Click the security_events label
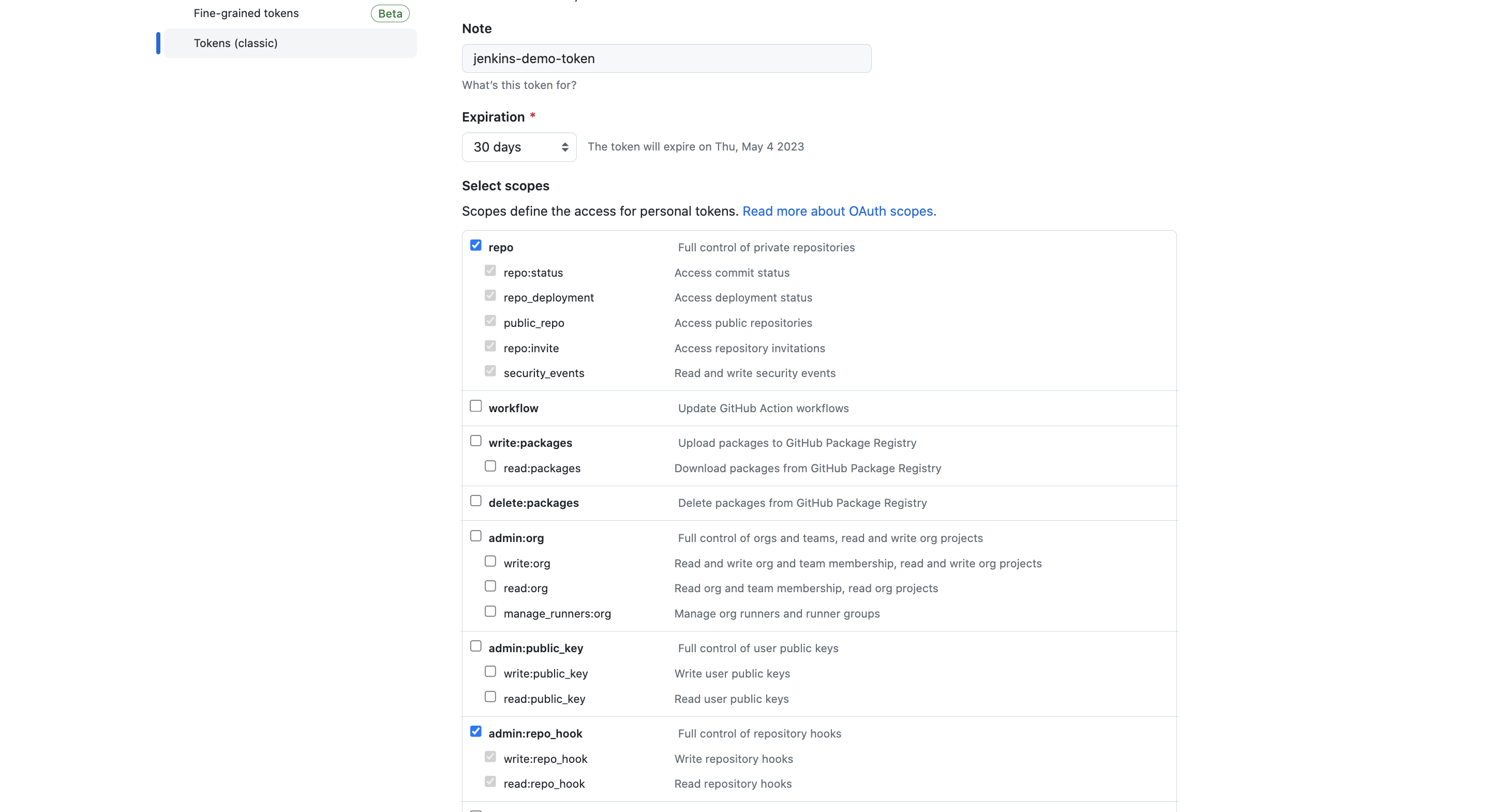1490x812 pixels. pyautogui.click(x=544, y=373)
